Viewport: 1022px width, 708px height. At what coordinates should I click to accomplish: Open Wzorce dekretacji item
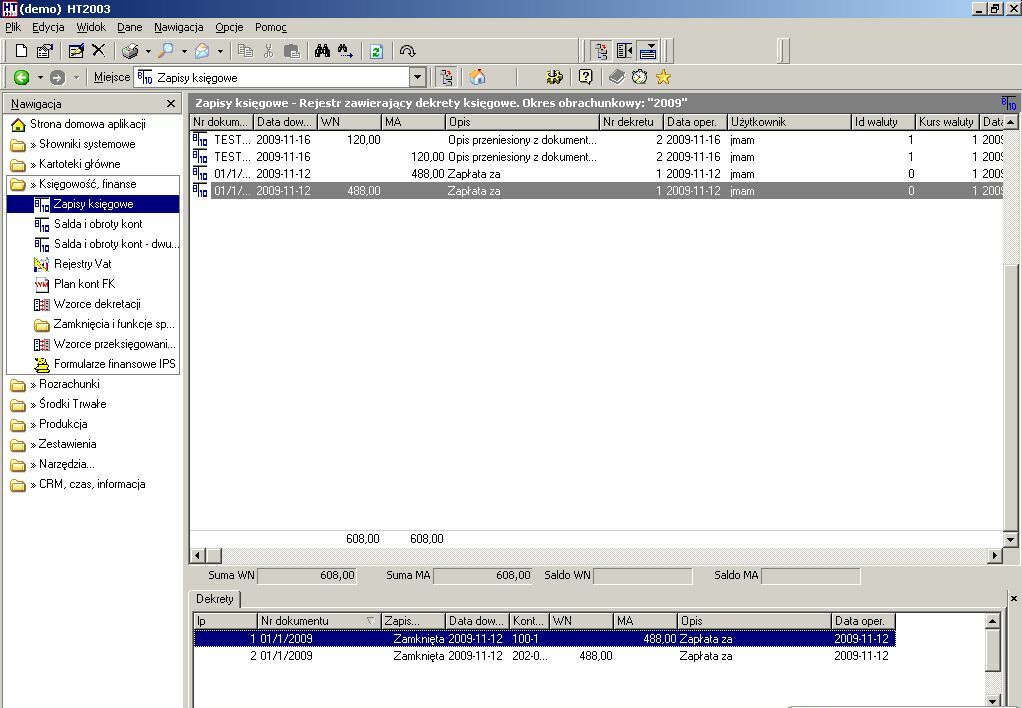tap(97, 304)
